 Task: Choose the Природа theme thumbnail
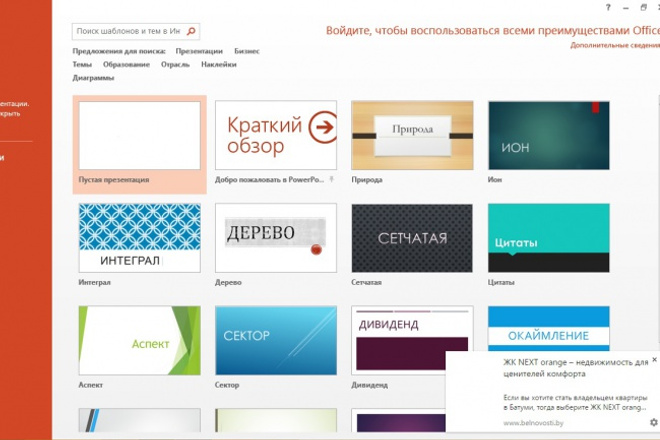(x=412, y=135)
